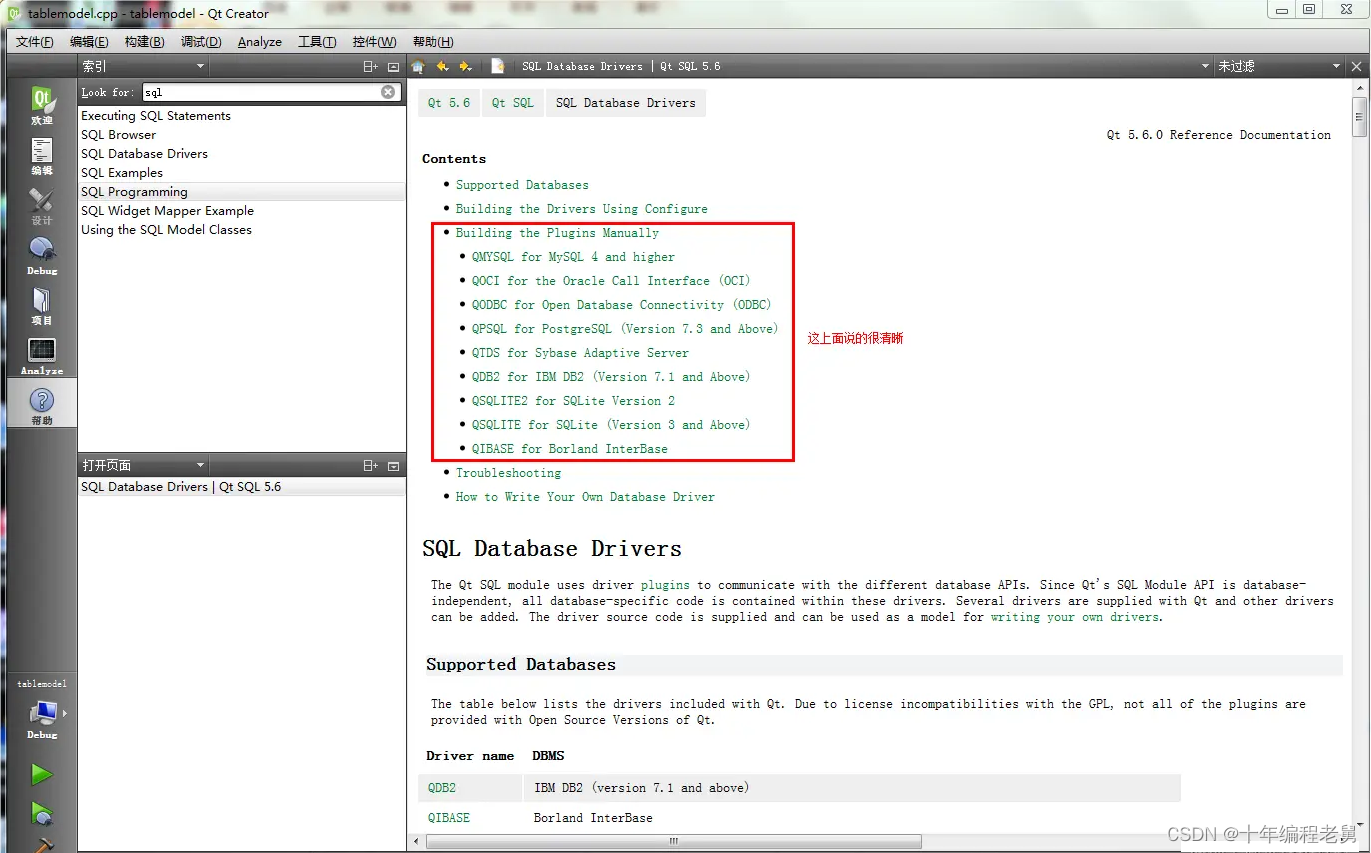Viewport: 1371px width, 853px height.
Task: Follow the QDB2 for IBM DB2 contents link
Action: click(x=611, y=377)
